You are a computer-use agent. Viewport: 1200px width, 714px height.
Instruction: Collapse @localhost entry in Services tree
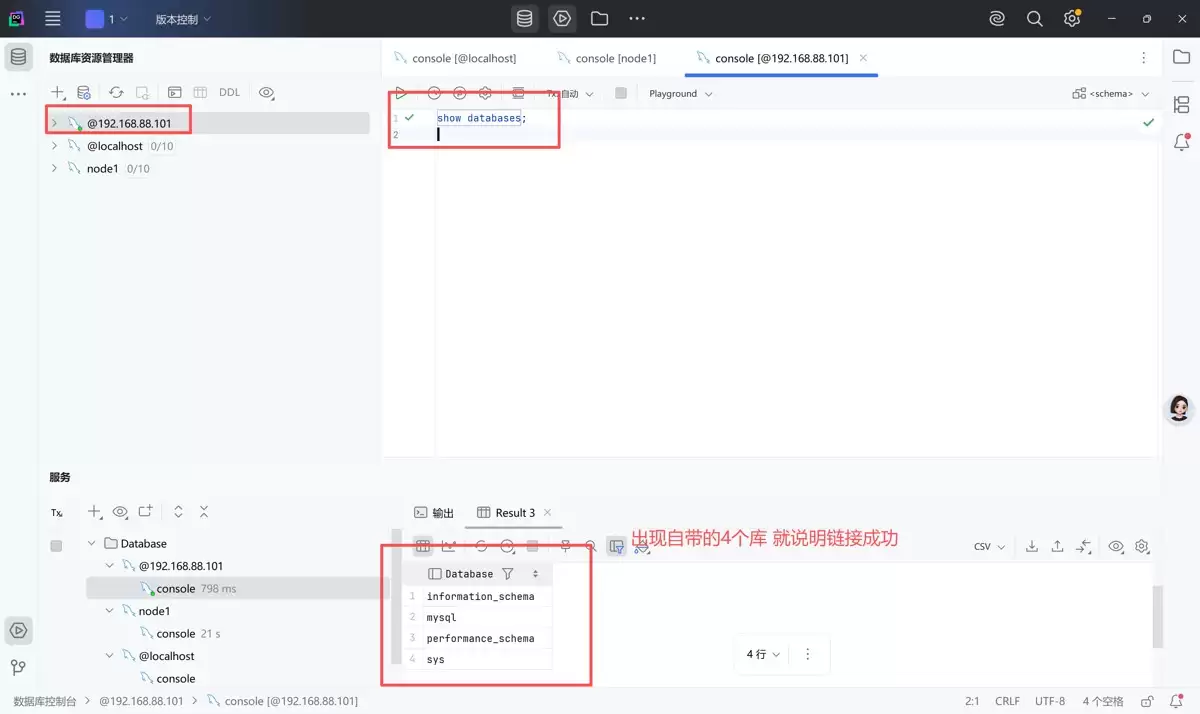coord(110,656)
